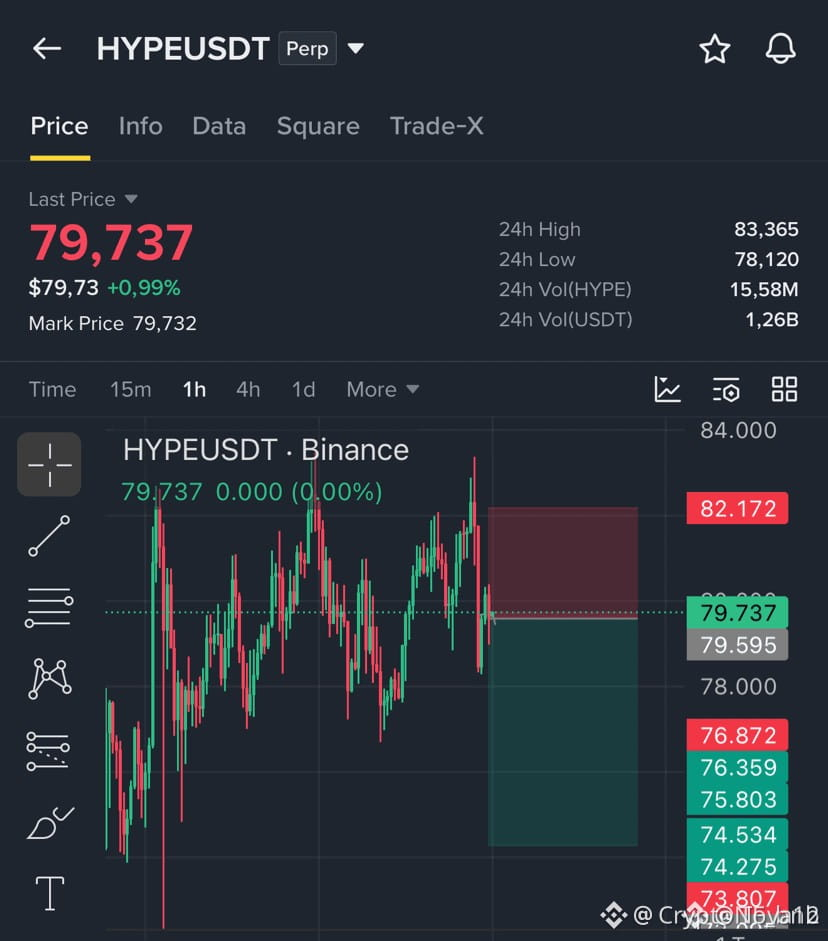
Task: Open the Trade-X tab
Action: [437, 126]
